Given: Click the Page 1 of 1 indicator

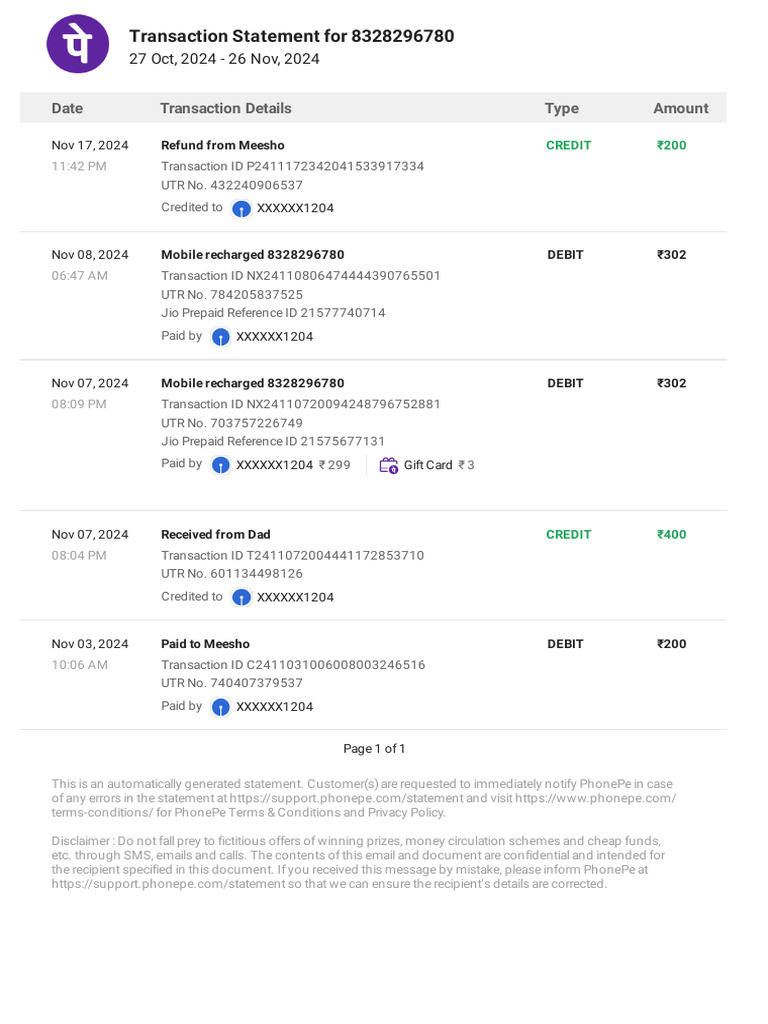Looking at the screenshot, I should [374, 749].
